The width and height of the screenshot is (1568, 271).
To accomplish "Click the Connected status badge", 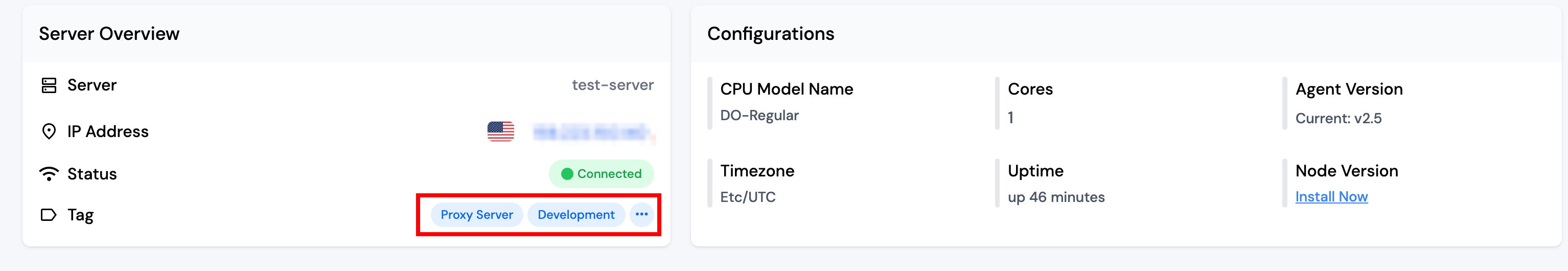I will point(602,174).
